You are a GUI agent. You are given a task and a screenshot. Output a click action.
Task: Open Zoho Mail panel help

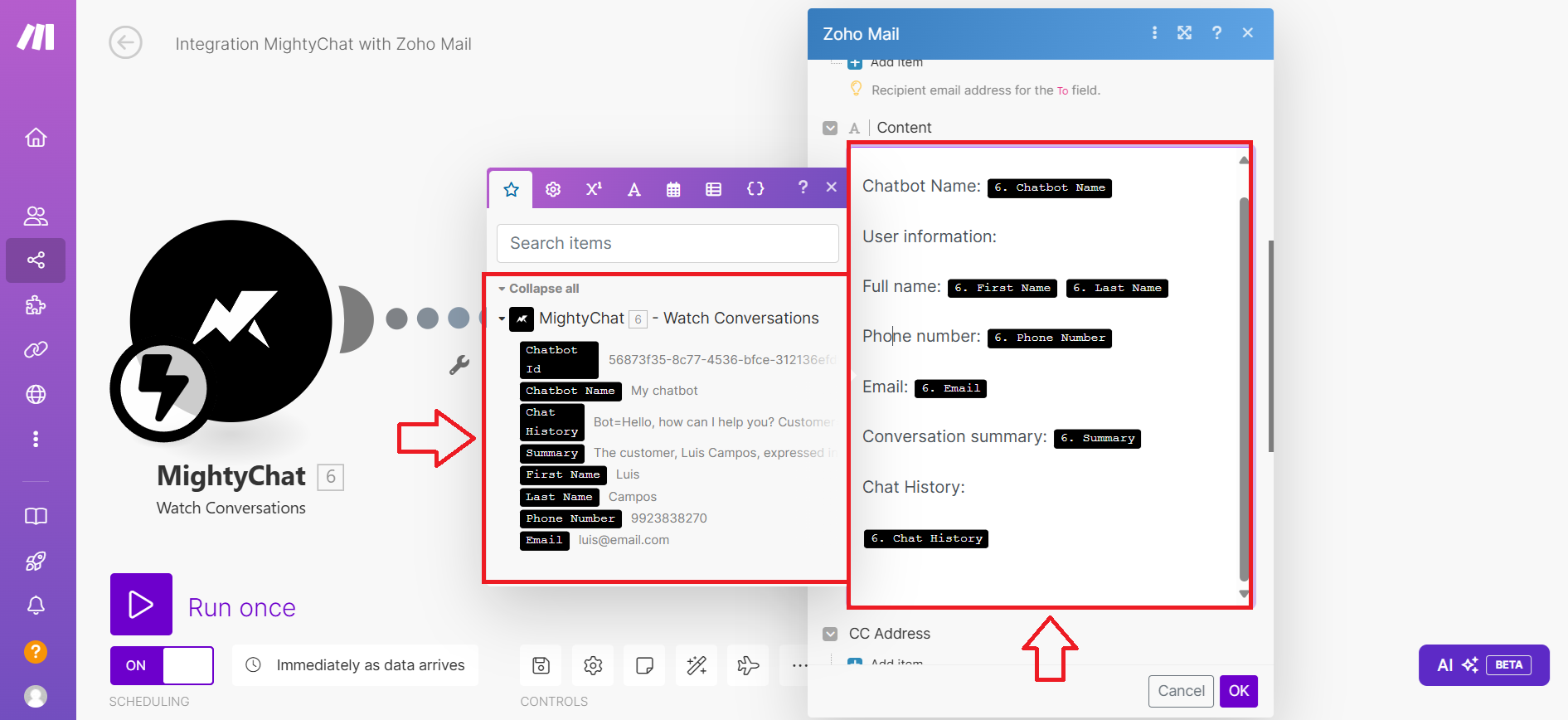(x=1216, y=33)
